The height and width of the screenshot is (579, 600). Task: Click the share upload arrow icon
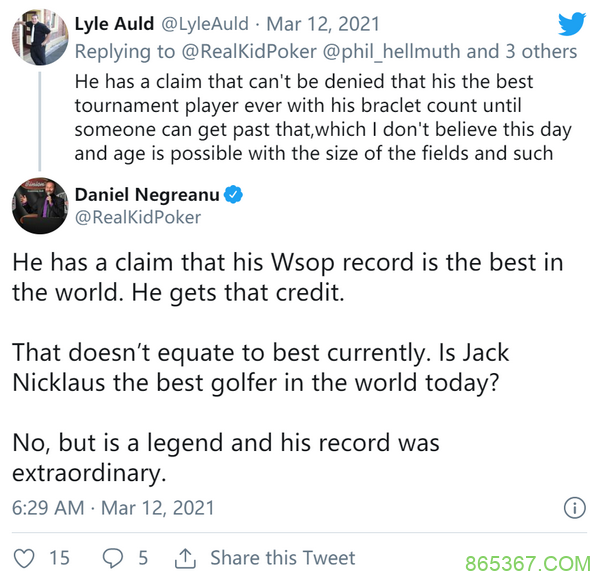click(x=185, y=558)
